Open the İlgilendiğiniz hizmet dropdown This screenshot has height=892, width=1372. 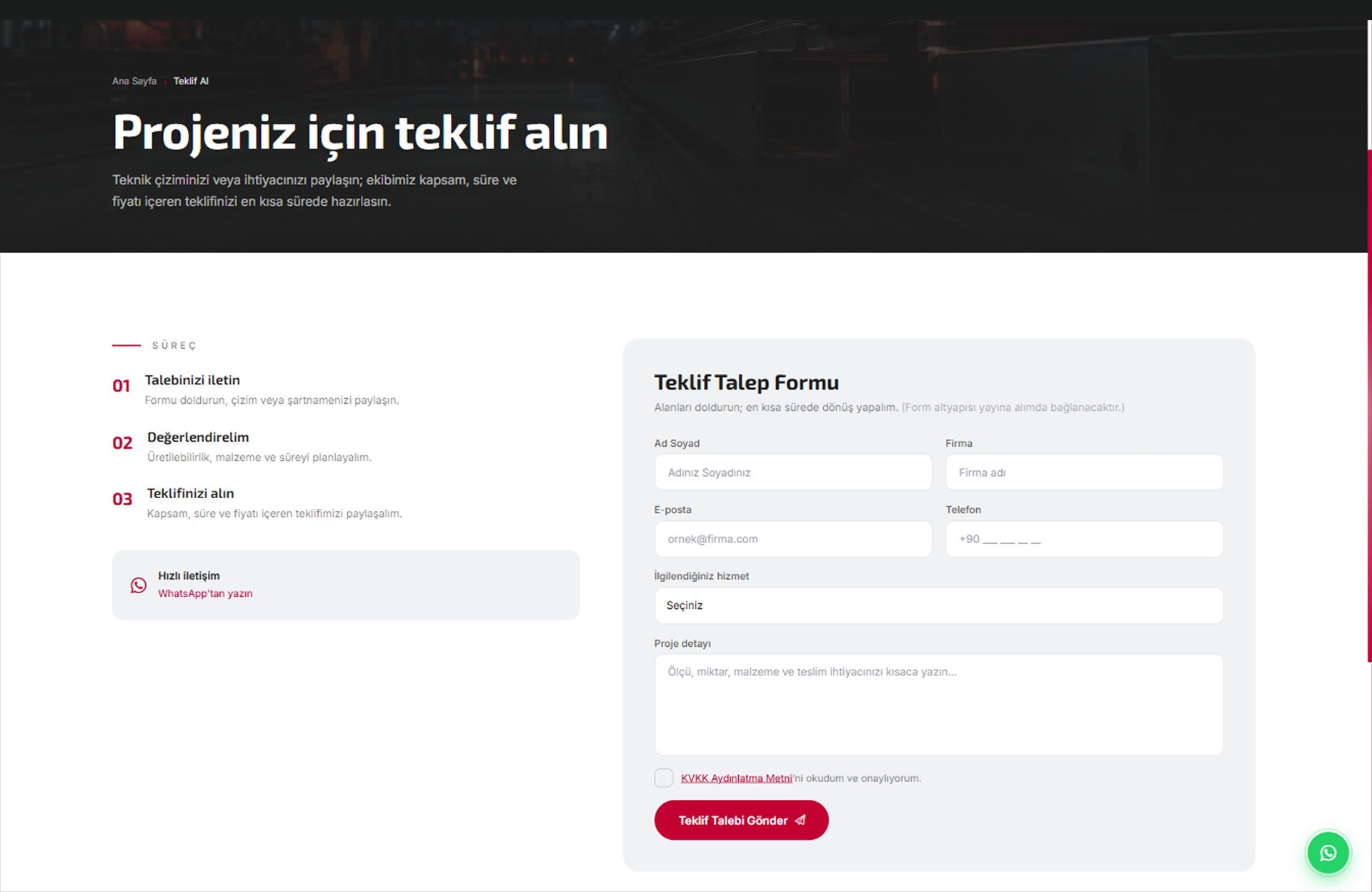pos(938,605)
